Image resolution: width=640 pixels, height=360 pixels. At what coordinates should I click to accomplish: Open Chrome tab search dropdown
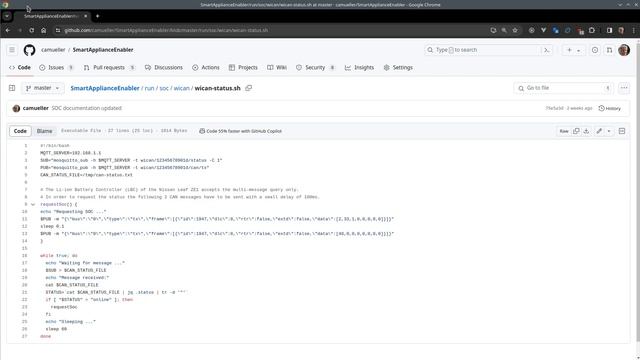click(7, 16)
